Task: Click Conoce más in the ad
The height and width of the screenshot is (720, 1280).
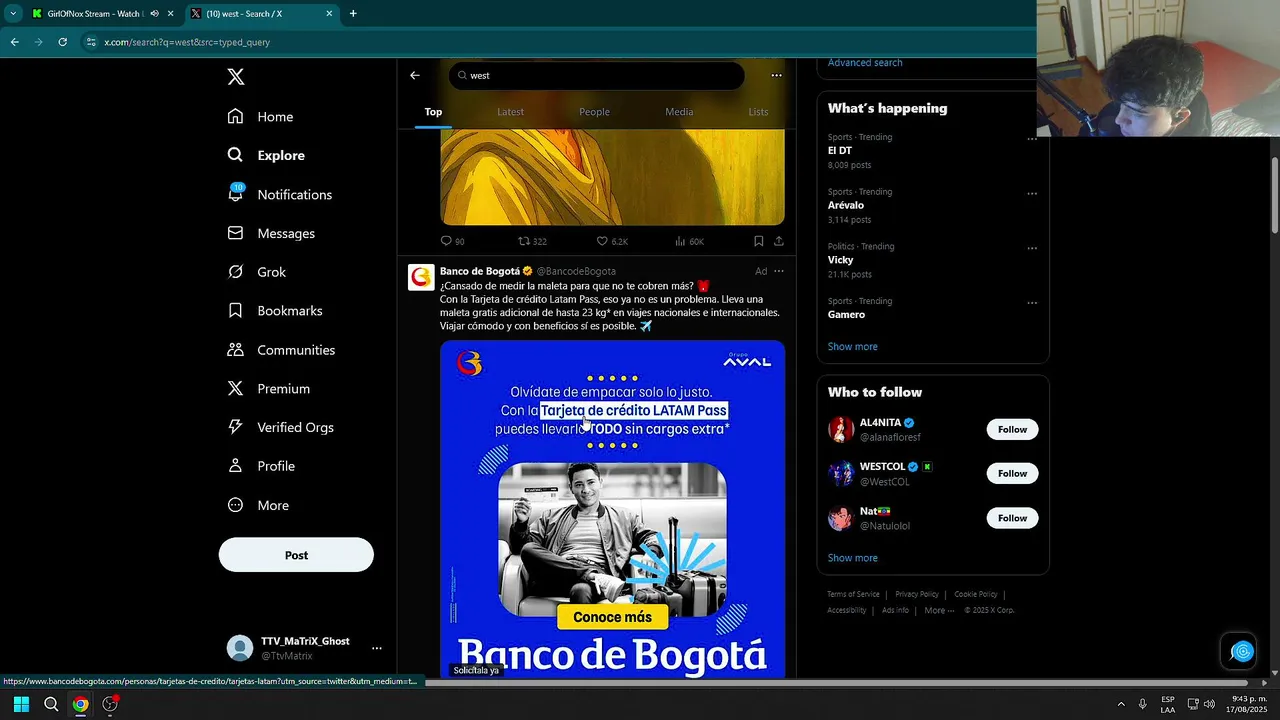Action: pyautogui.click(x=612, y=617)
